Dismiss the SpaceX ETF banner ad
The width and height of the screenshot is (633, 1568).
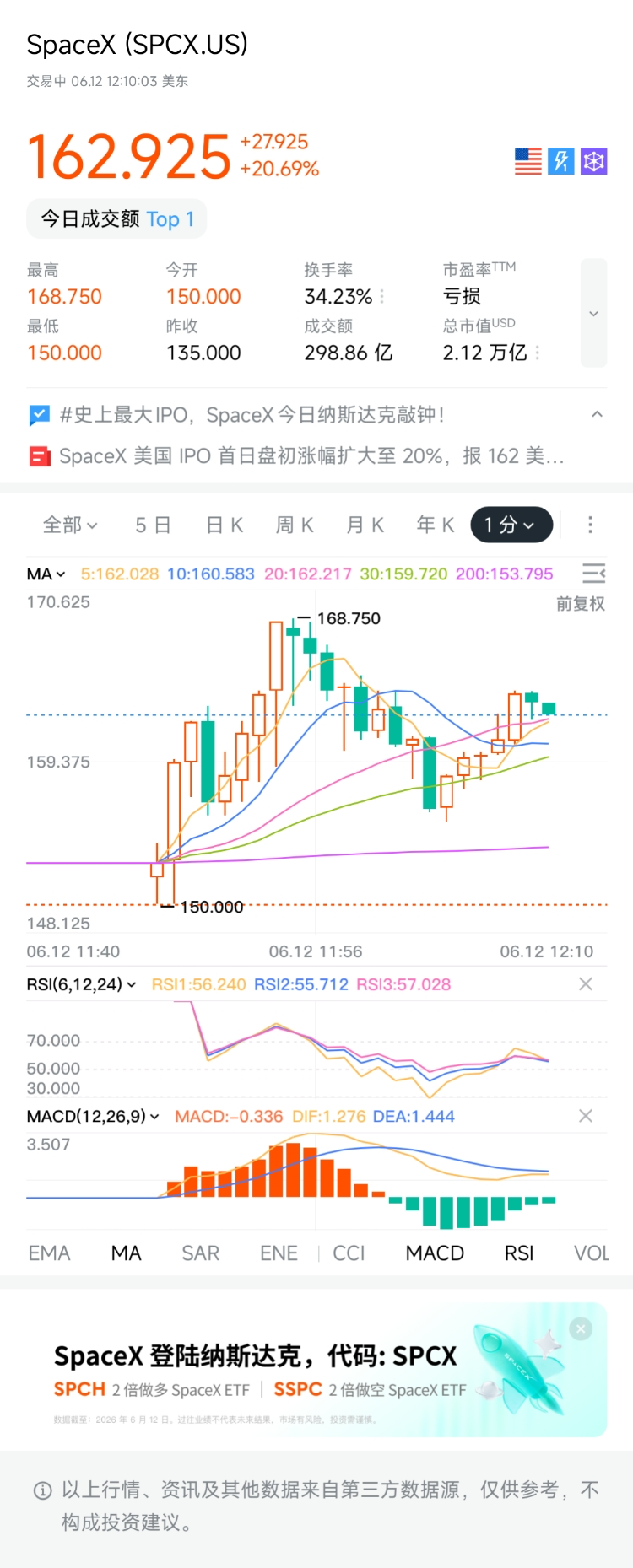pyautogui.click(x=581, y=1329)
